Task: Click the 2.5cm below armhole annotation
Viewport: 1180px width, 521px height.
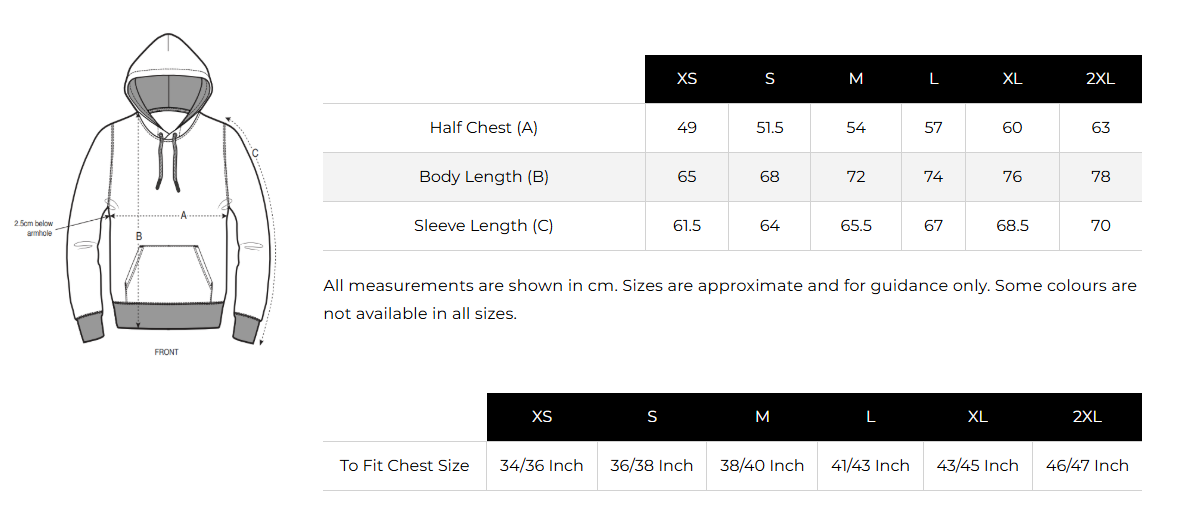Action: coord(34,228)
